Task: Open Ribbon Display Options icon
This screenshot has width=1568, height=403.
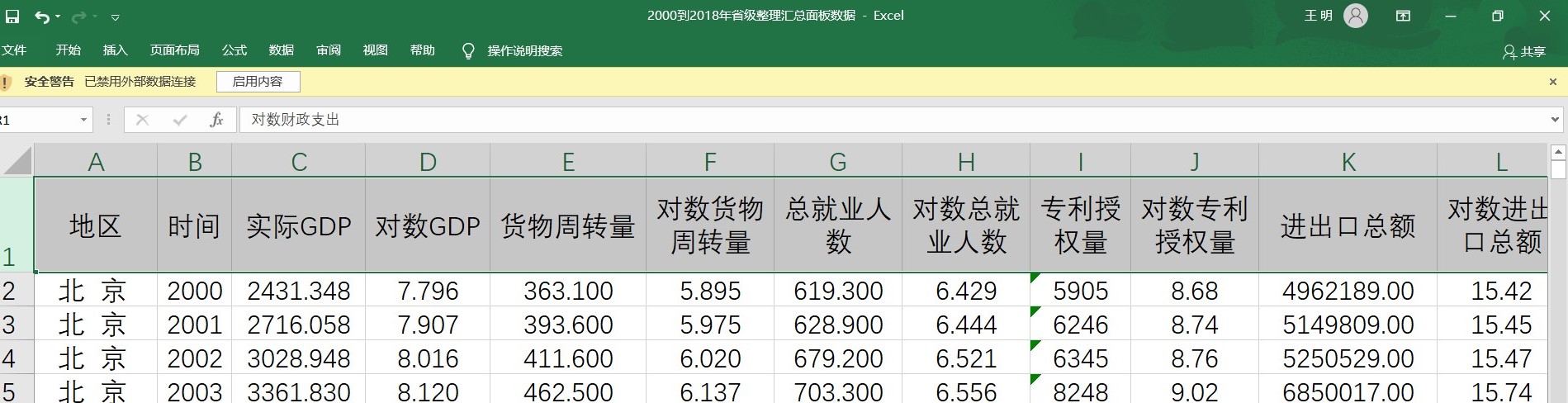Action: tap(1403, 16)
